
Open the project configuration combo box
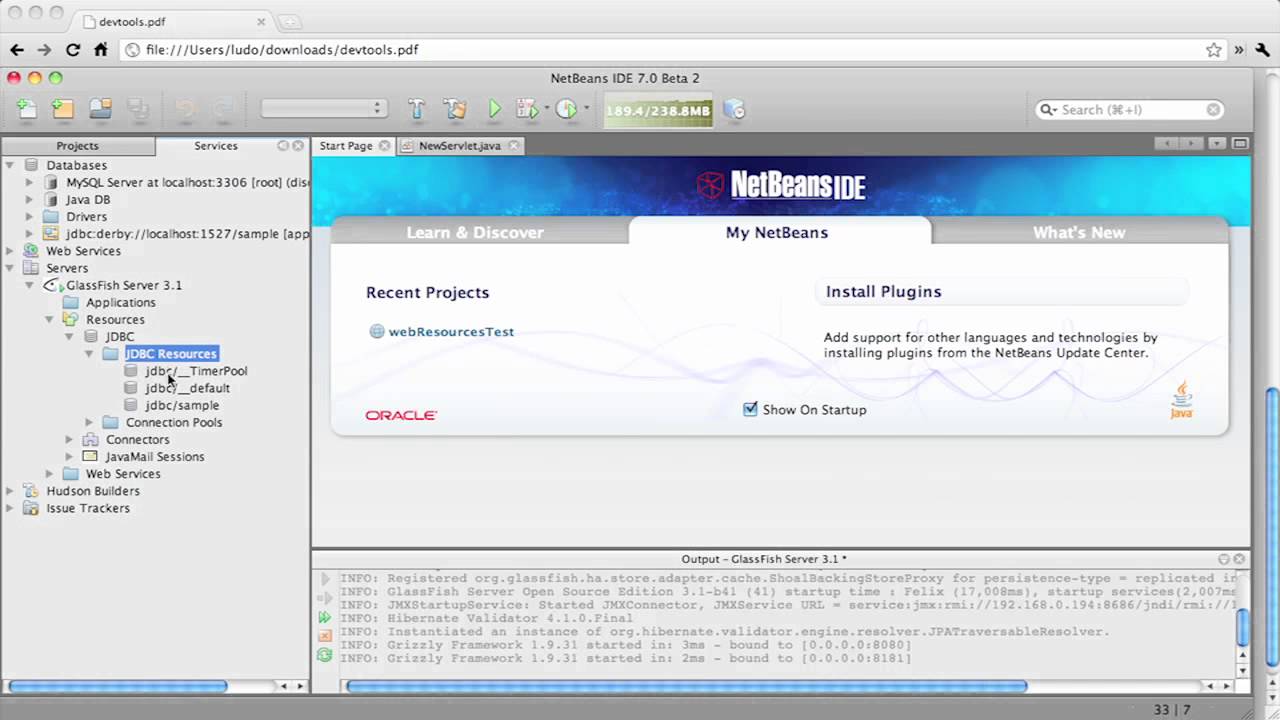coord(323,109)
